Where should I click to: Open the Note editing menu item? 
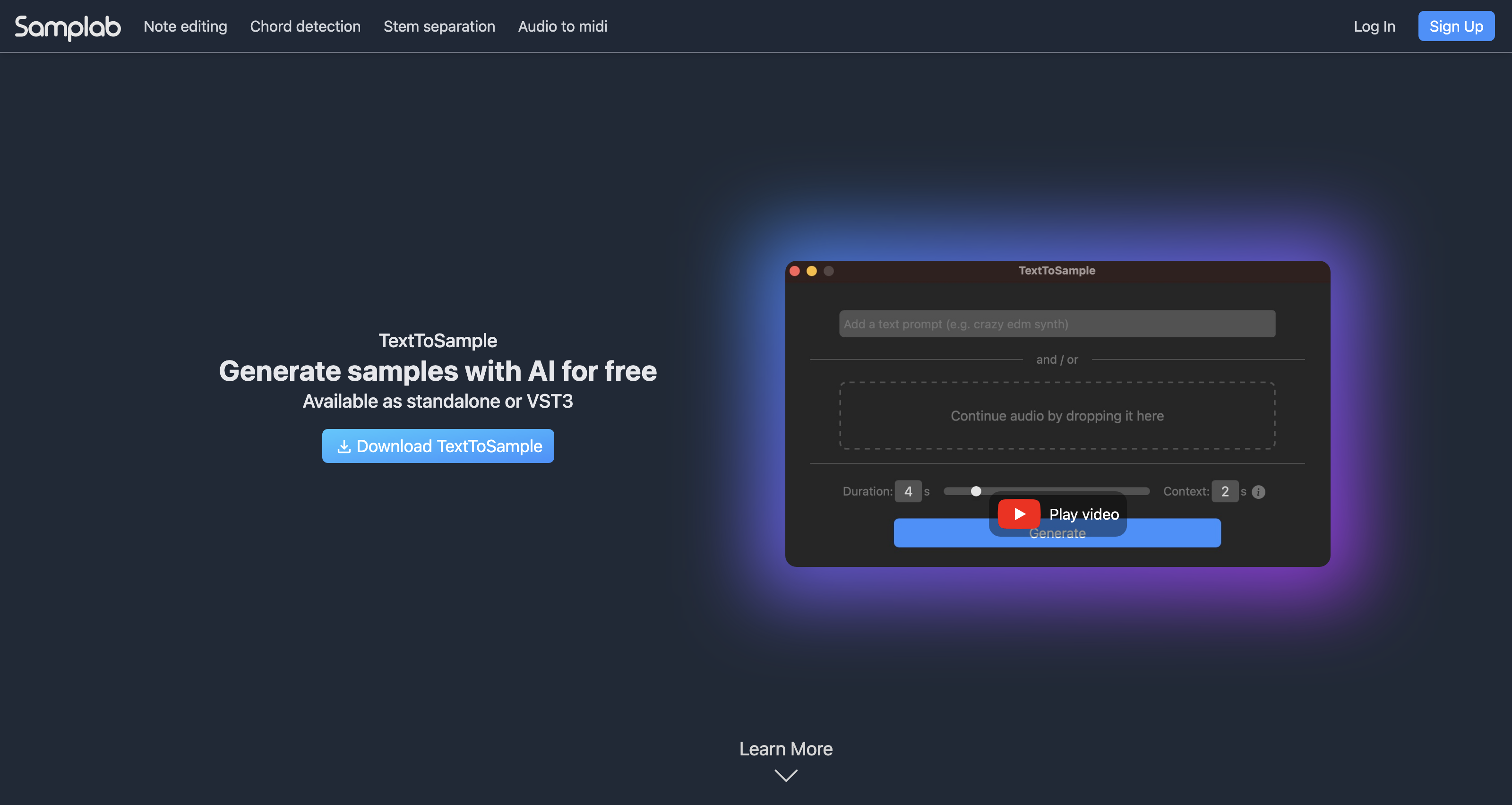pos(186,26)
